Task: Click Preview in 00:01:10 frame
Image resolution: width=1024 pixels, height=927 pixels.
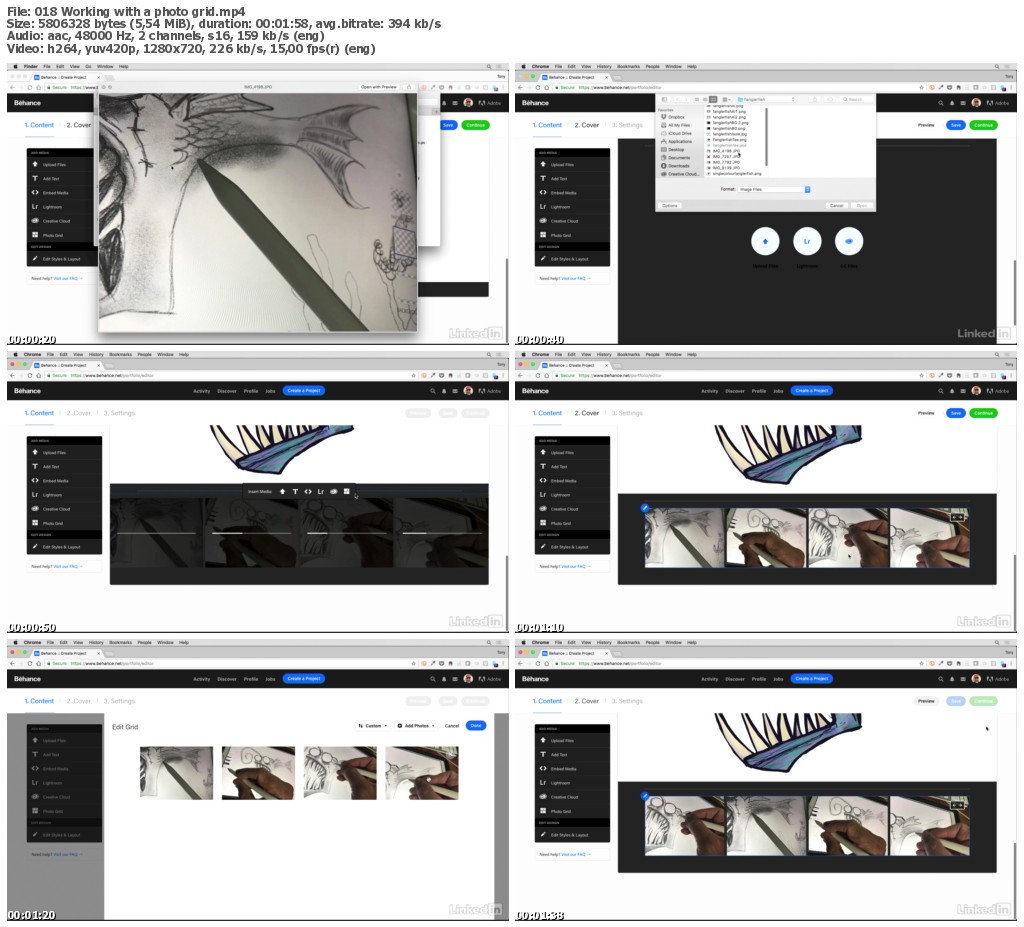Action: pos(926,413)
